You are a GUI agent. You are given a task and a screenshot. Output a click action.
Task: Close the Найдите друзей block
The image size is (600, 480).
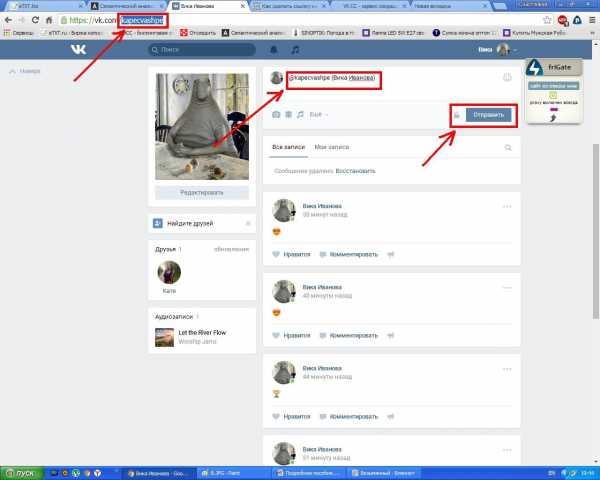point(248,223)
